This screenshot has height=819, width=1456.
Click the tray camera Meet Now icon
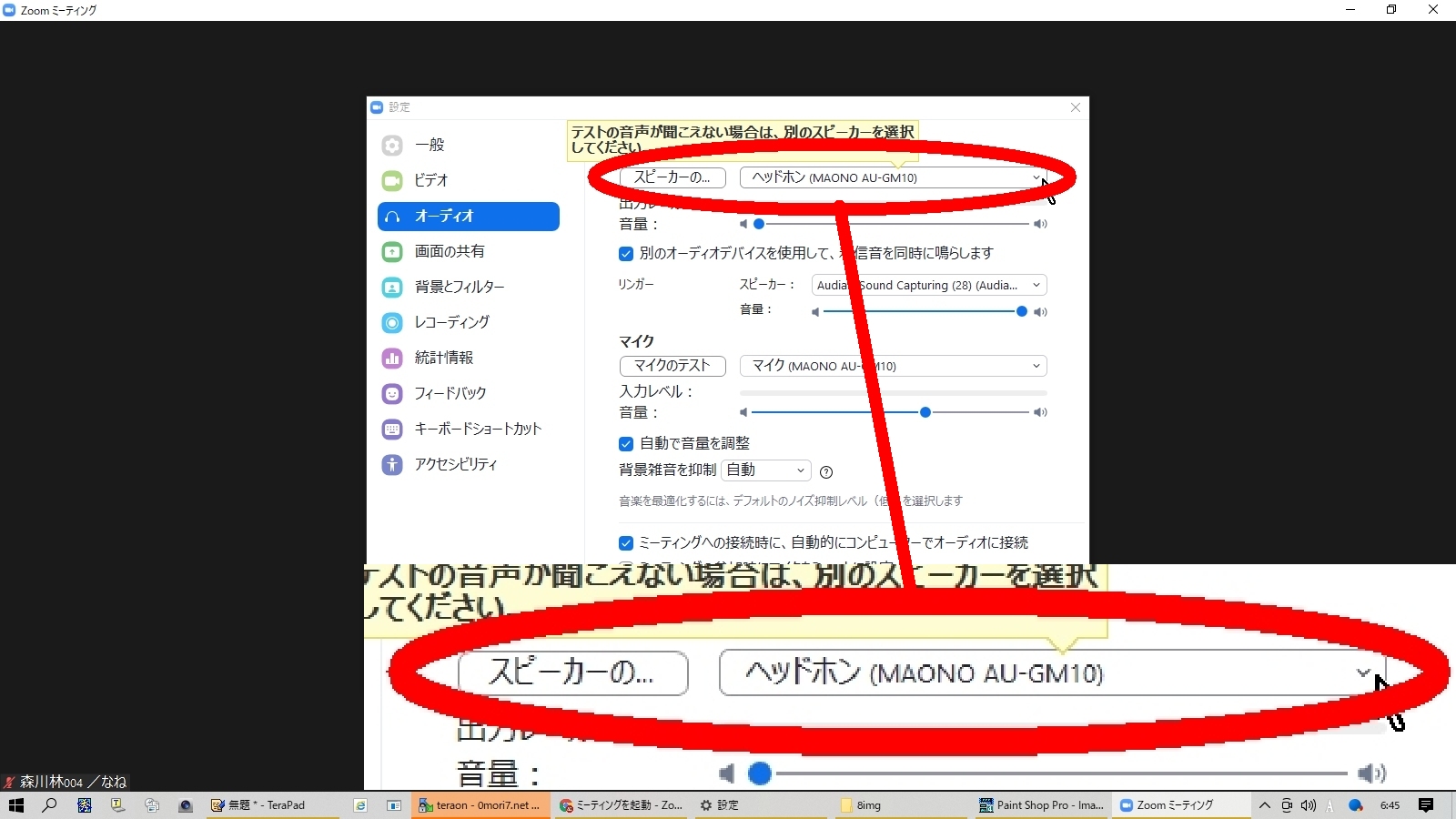(x=1286, y=805)
